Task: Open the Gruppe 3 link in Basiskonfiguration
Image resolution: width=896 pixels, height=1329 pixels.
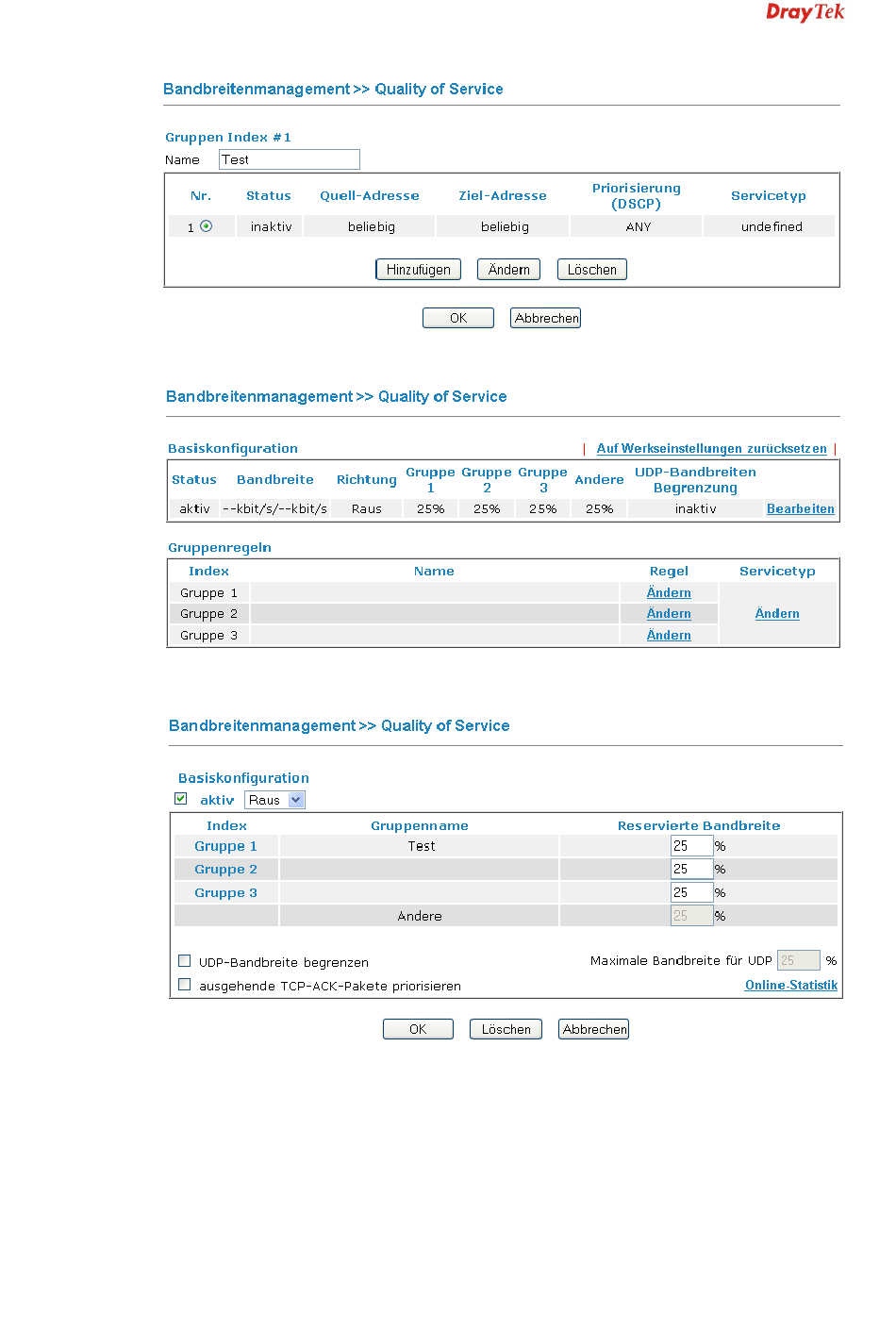Action: tap(225, 892)
